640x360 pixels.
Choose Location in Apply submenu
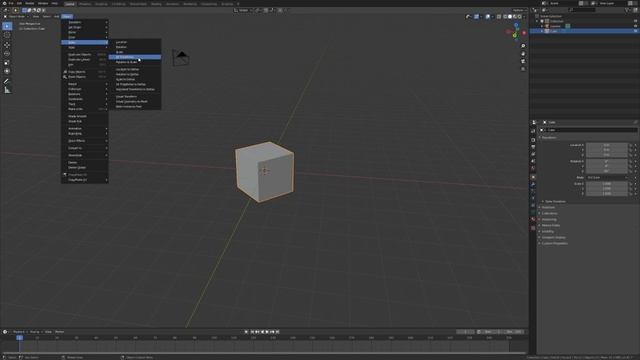pyautogui.click(x=135, y=42)
